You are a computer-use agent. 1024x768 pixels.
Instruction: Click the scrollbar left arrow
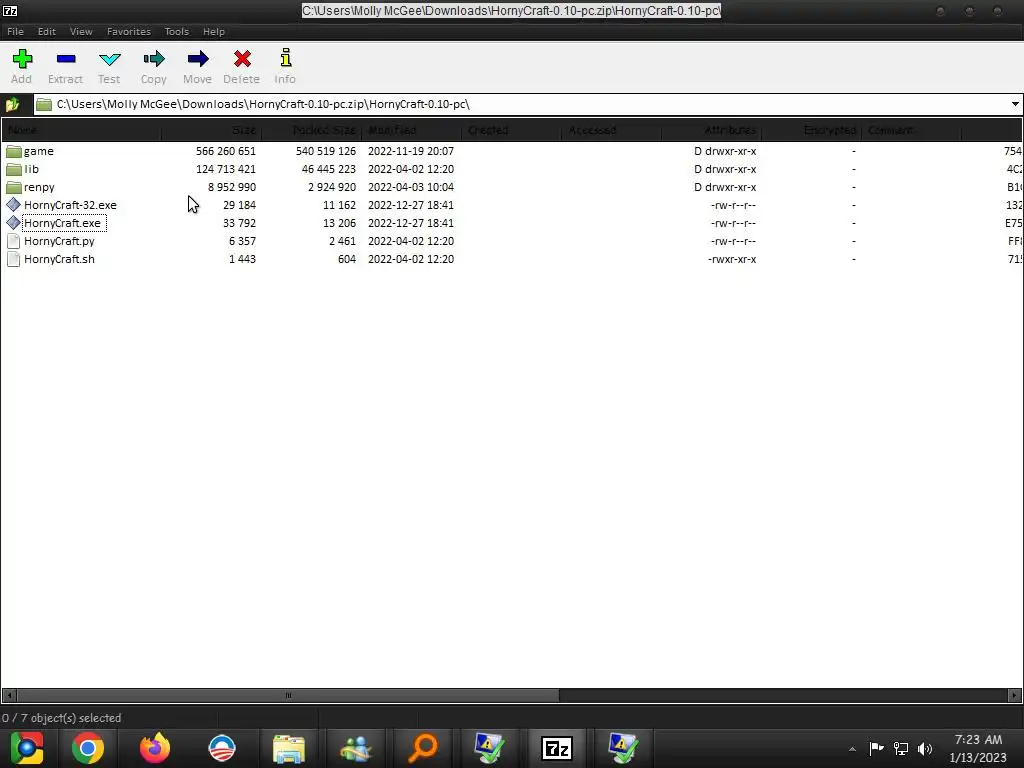click(x=8, y=696)
